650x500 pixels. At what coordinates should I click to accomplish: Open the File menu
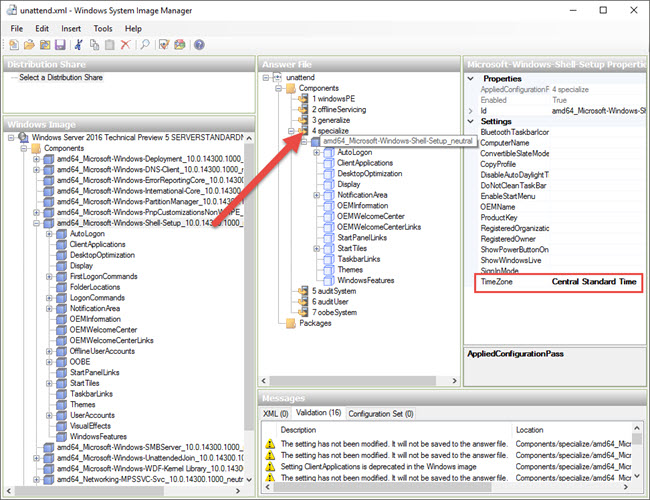coord(17,29)
